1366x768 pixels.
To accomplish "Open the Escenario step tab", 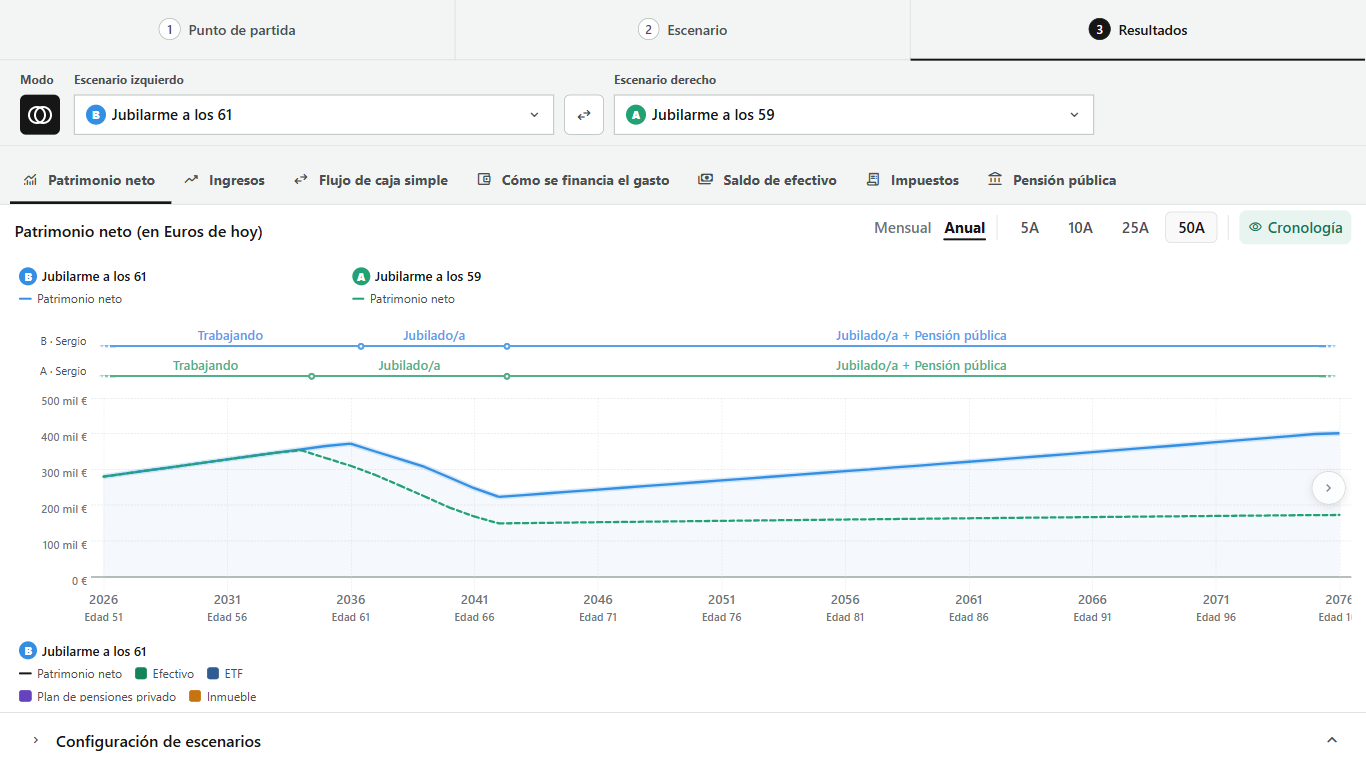I will tap(683, 30).
